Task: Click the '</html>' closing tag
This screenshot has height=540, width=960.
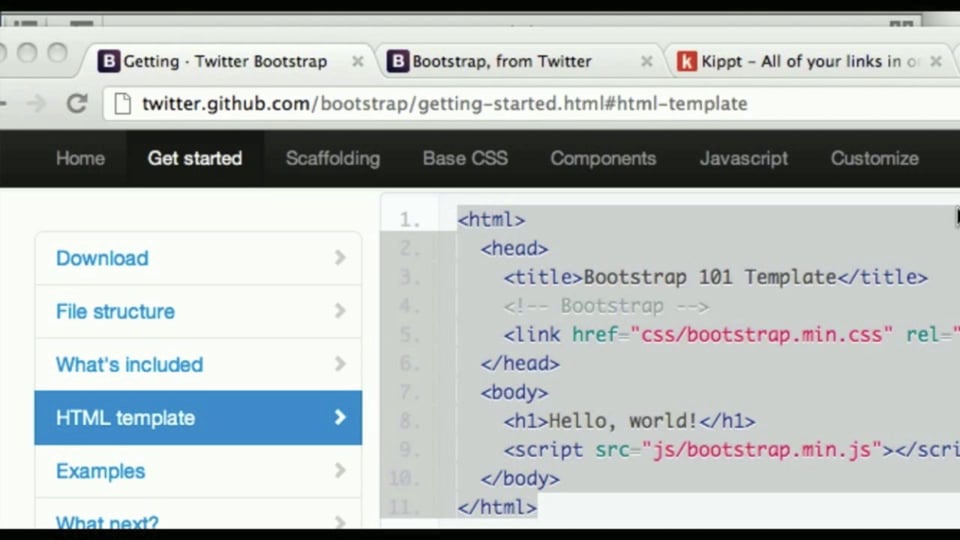Action: click(x=497, y=508)
